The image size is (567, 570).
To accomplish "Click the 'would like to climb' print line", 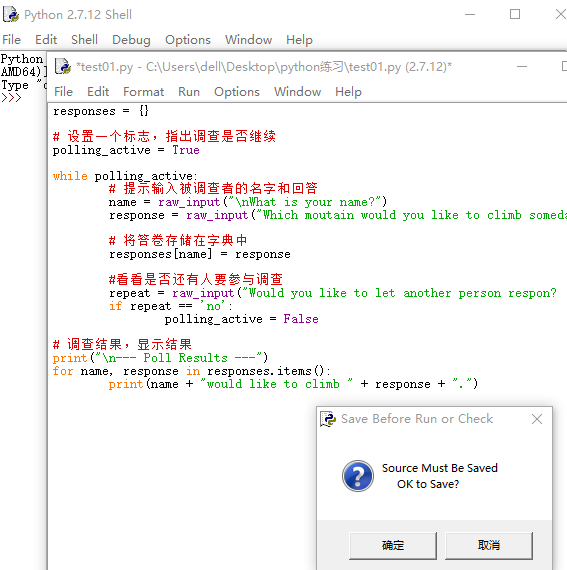I will 293,384.
